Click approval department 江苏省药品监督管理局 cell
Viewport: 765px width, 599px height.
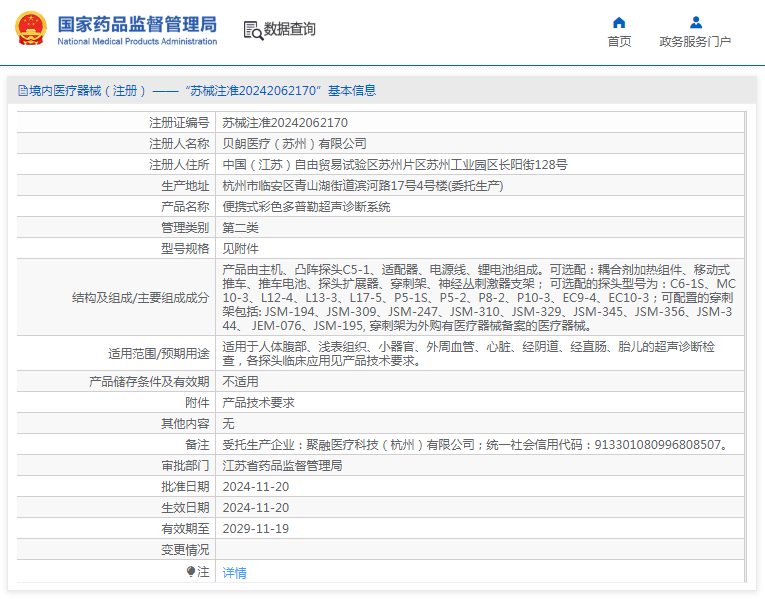(x=282, y=466)
